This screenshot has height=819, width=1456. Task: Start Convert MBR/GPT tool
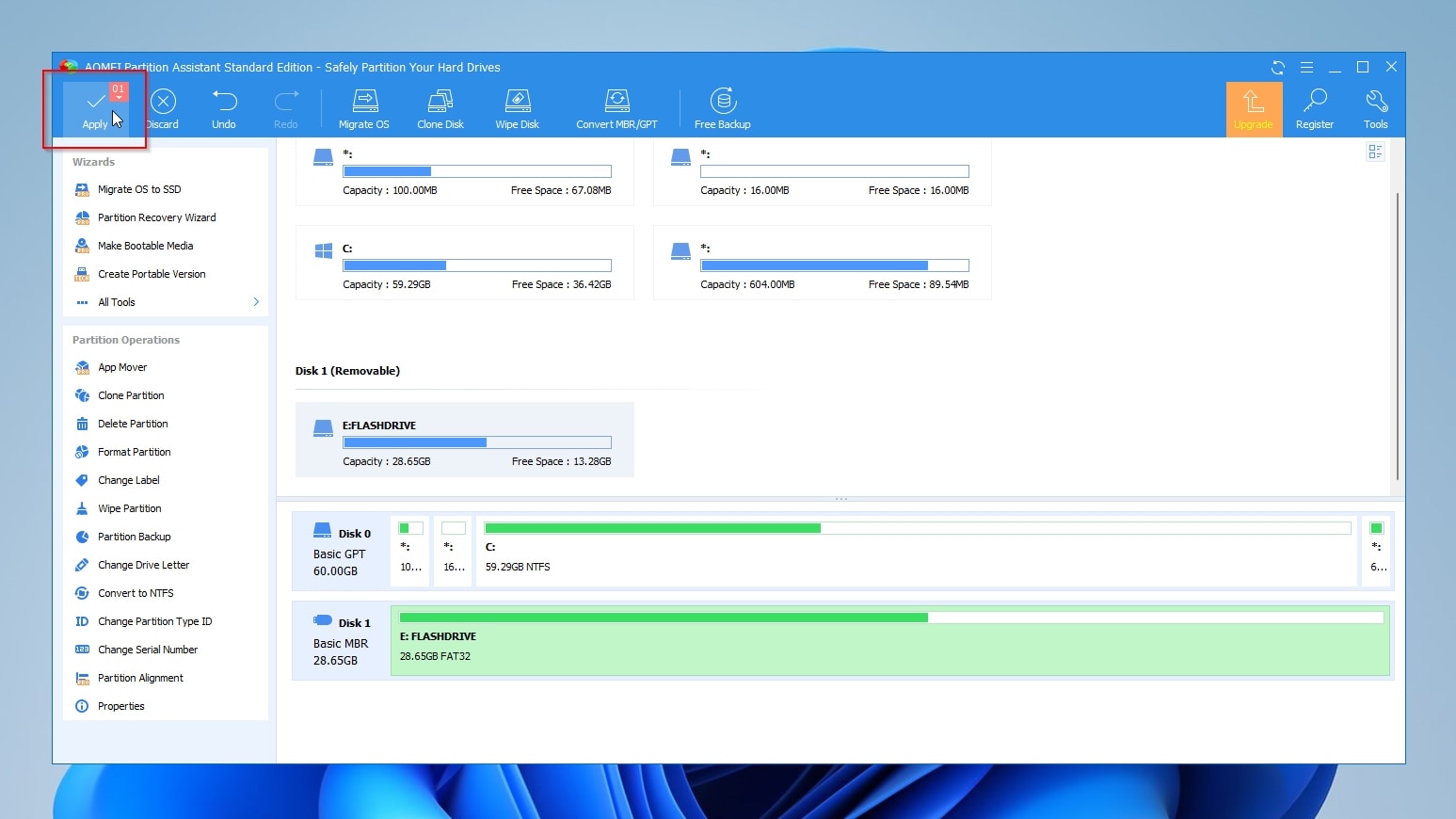pyautogui.click(x=617, y=108)
